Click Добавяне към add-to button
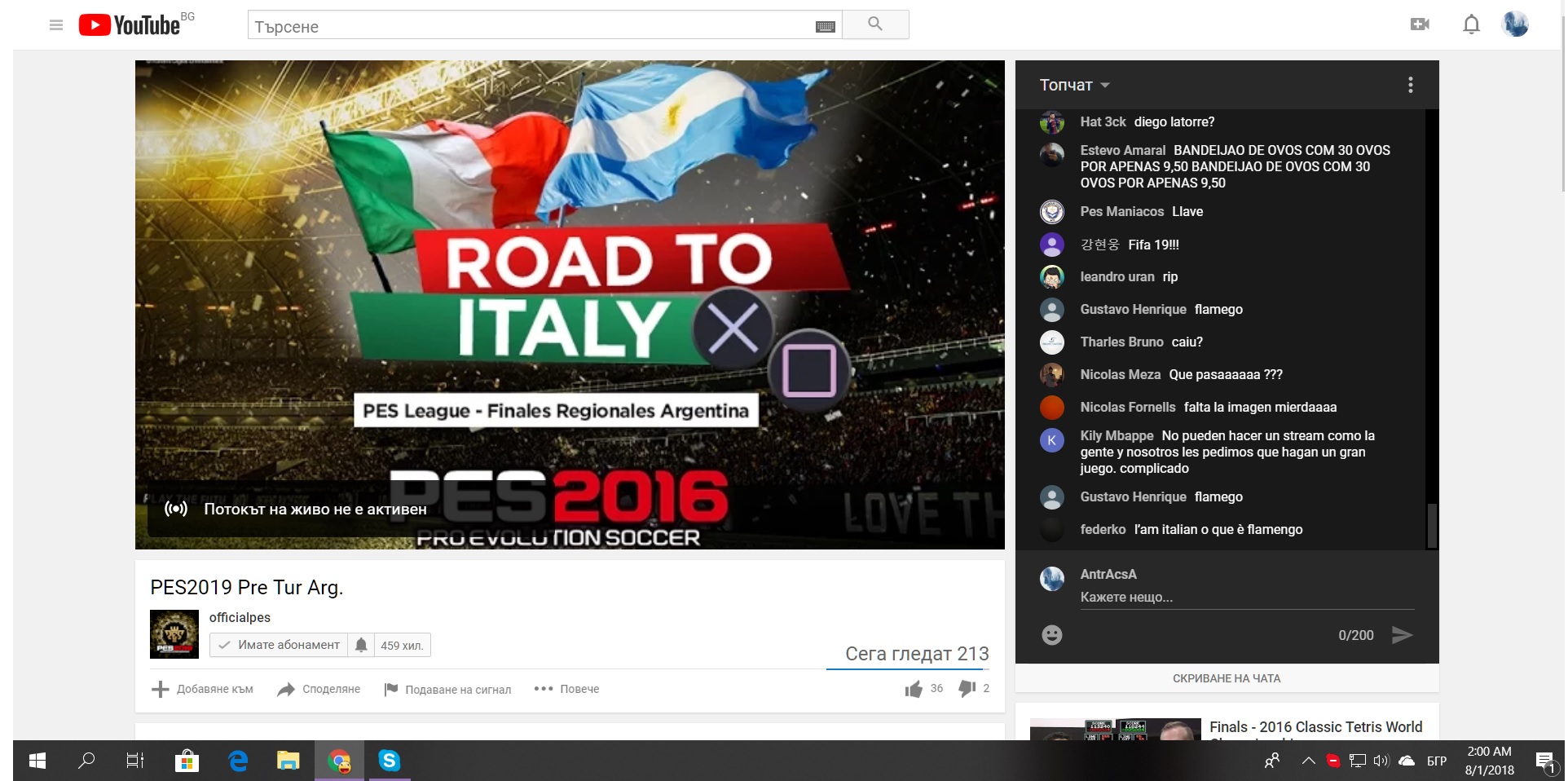 coord(202,689)
